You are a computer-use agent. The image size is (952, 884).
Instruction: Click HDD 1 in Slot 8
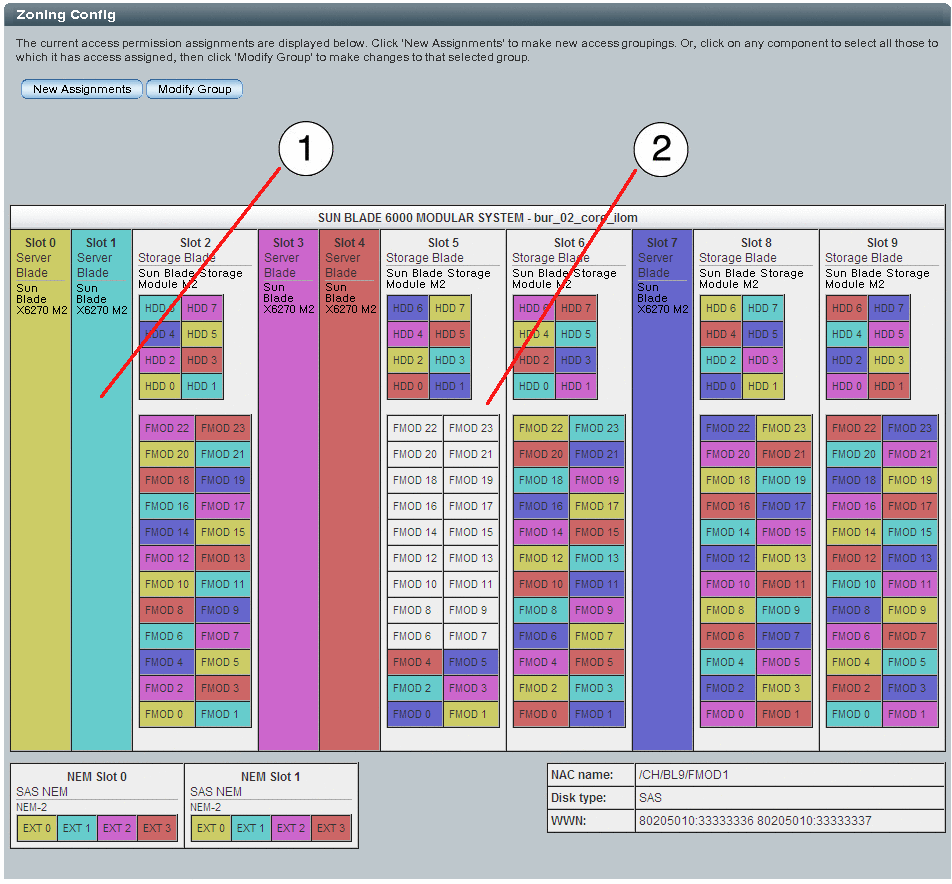763,386
